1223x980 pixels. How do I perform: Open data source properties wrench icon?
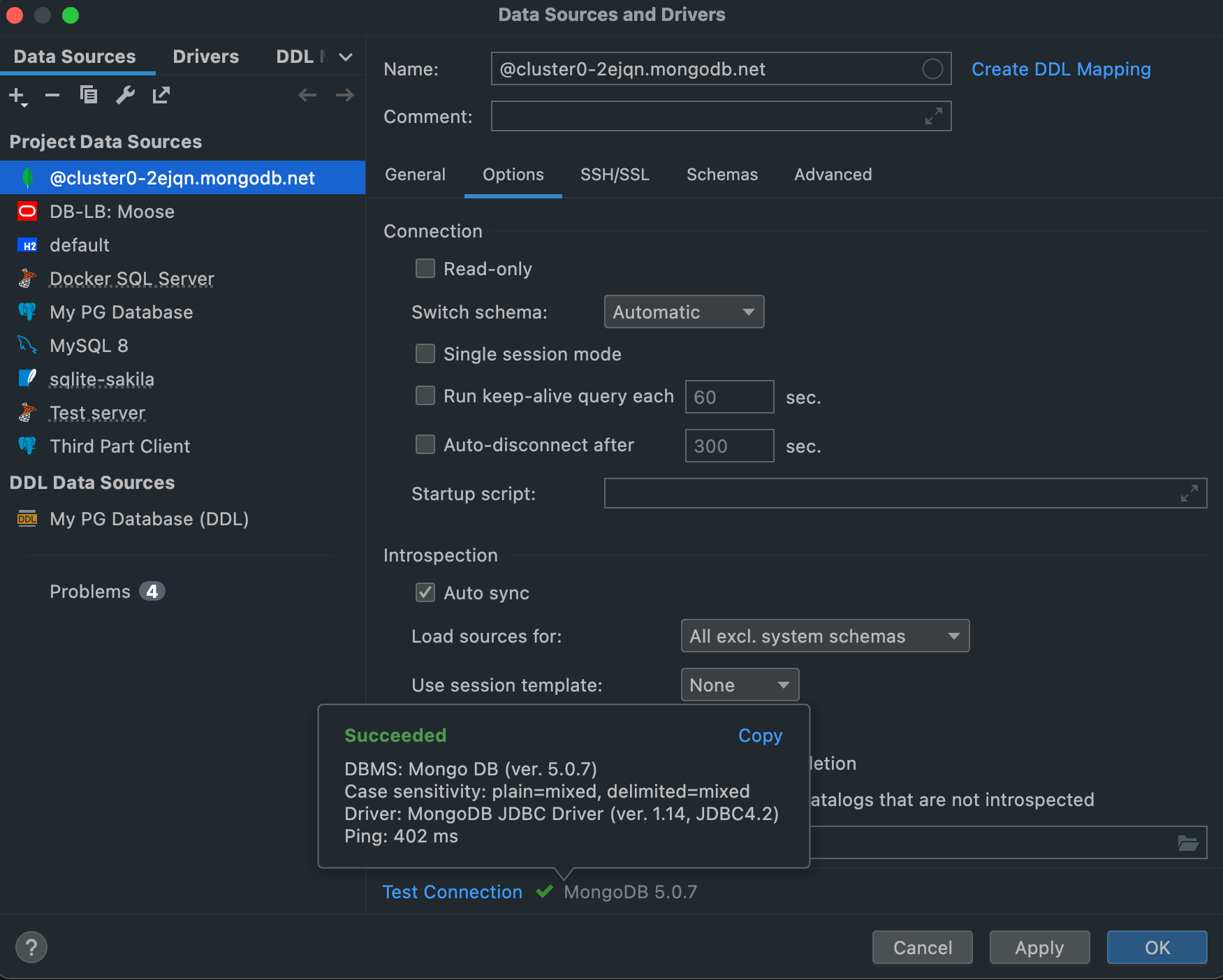point(125,95)
